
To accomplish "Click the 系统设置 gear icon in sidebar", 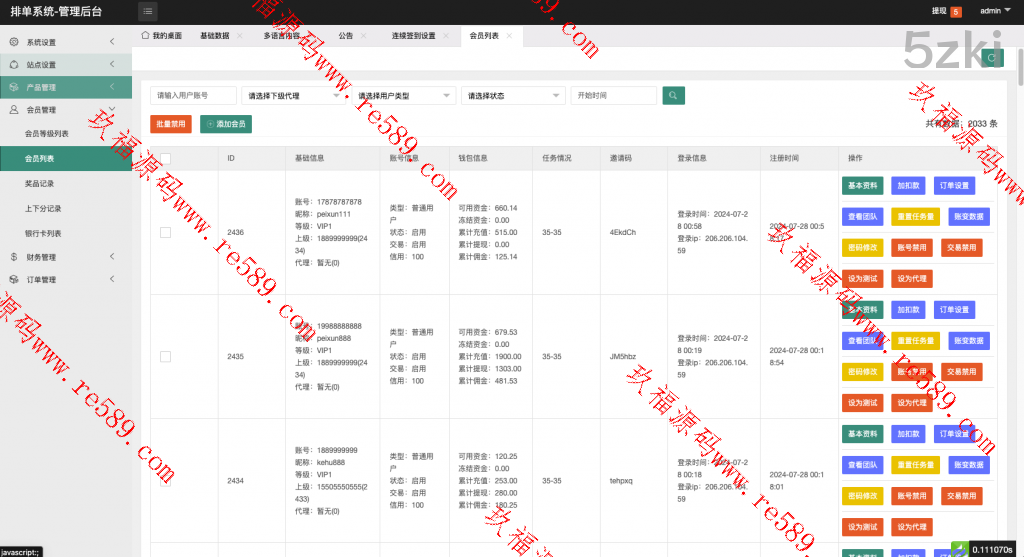I will coord(14,42).
